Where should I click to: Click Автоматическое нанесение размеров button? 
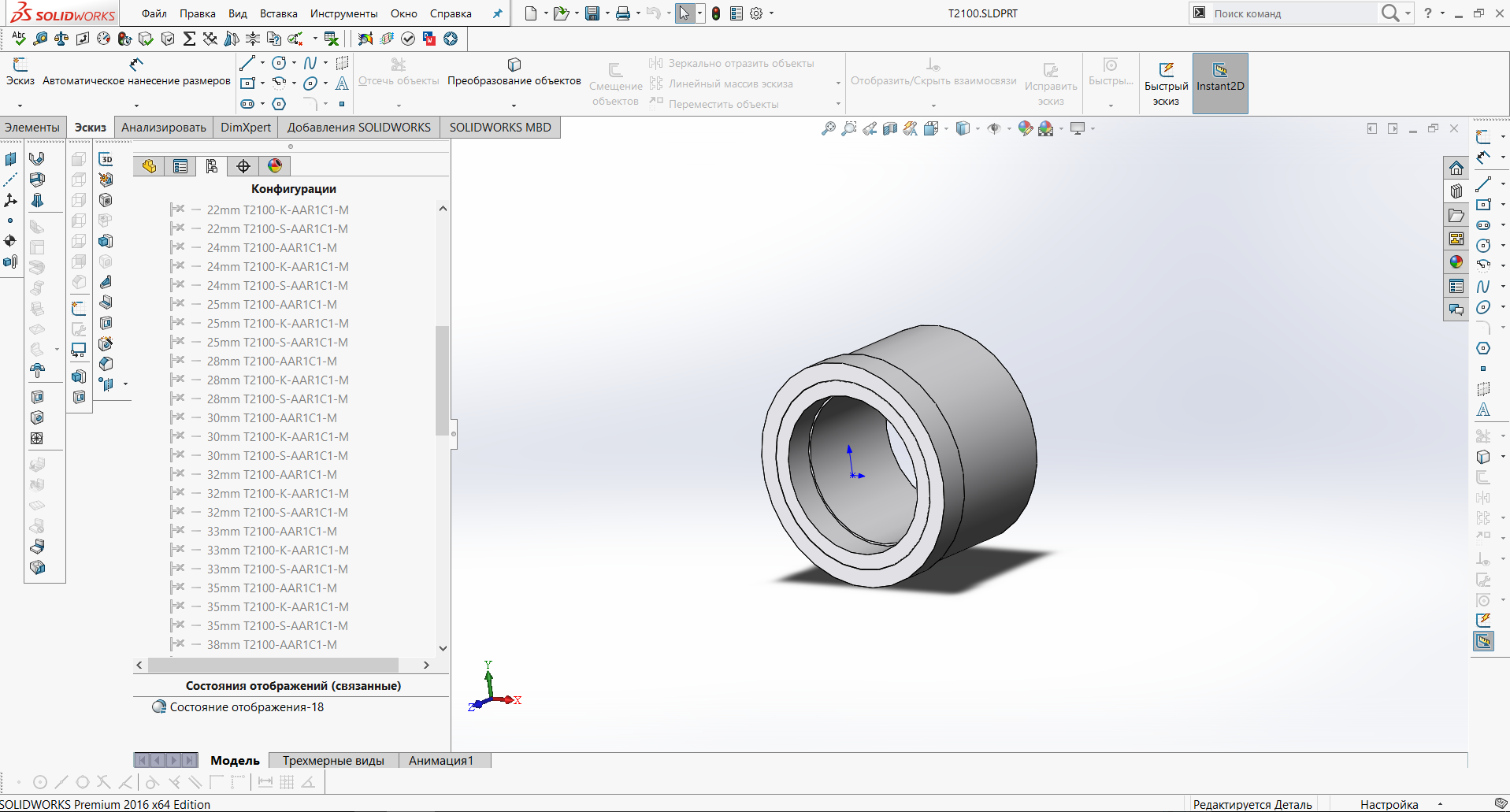pyautogui.click(x=136, y=72)
